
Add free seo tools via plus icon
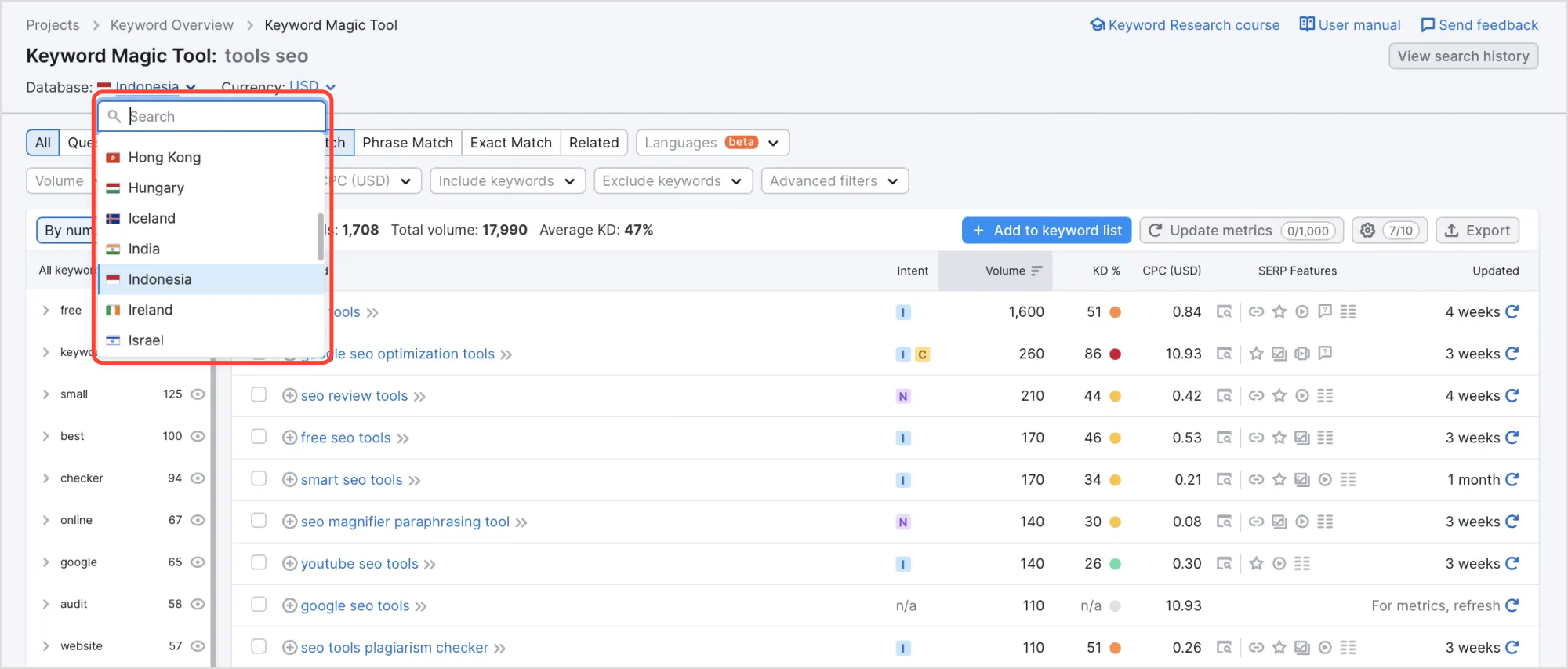289,438
